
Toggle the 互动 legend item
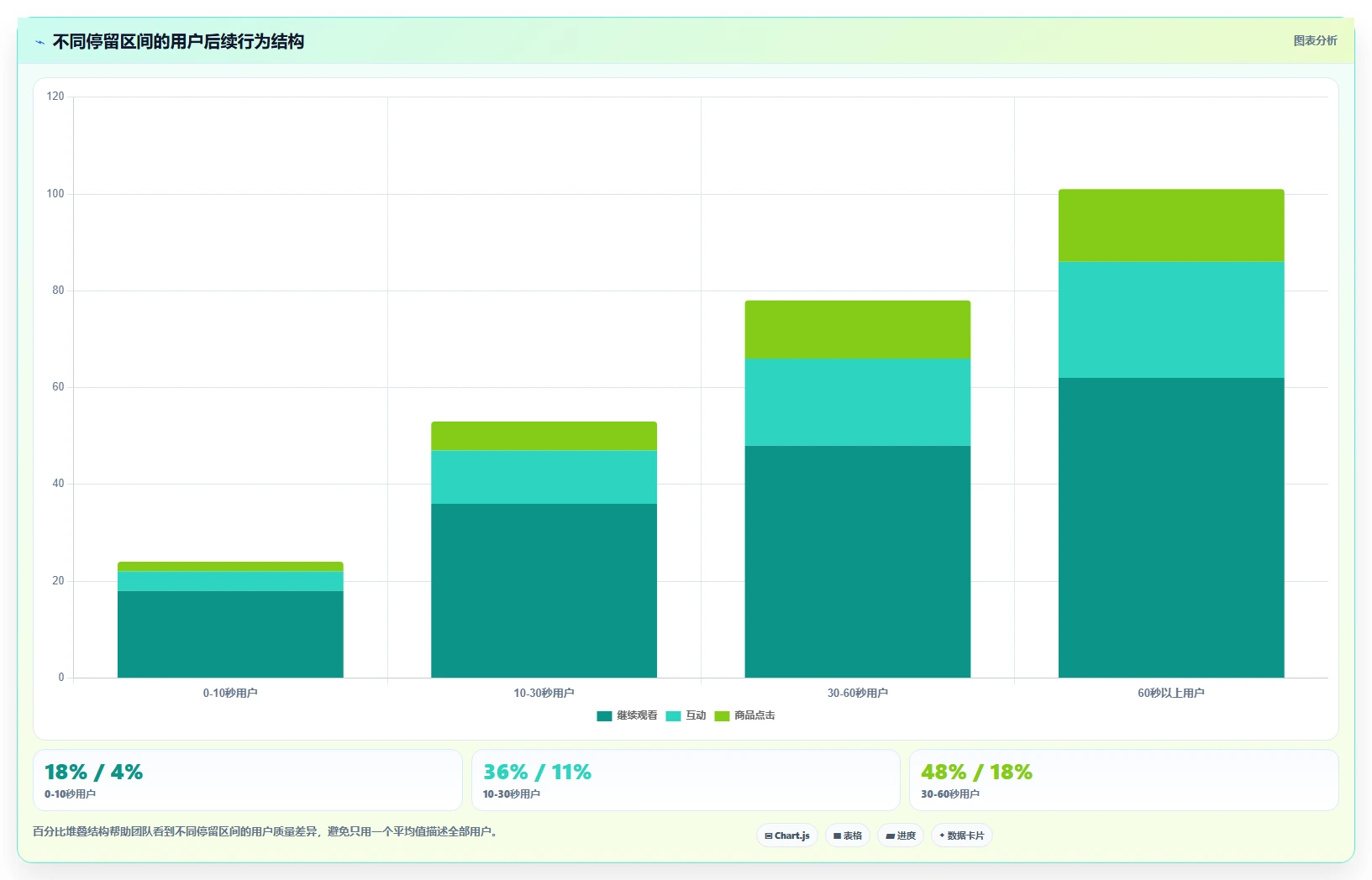pyautogui.click(x=686, y=715)
